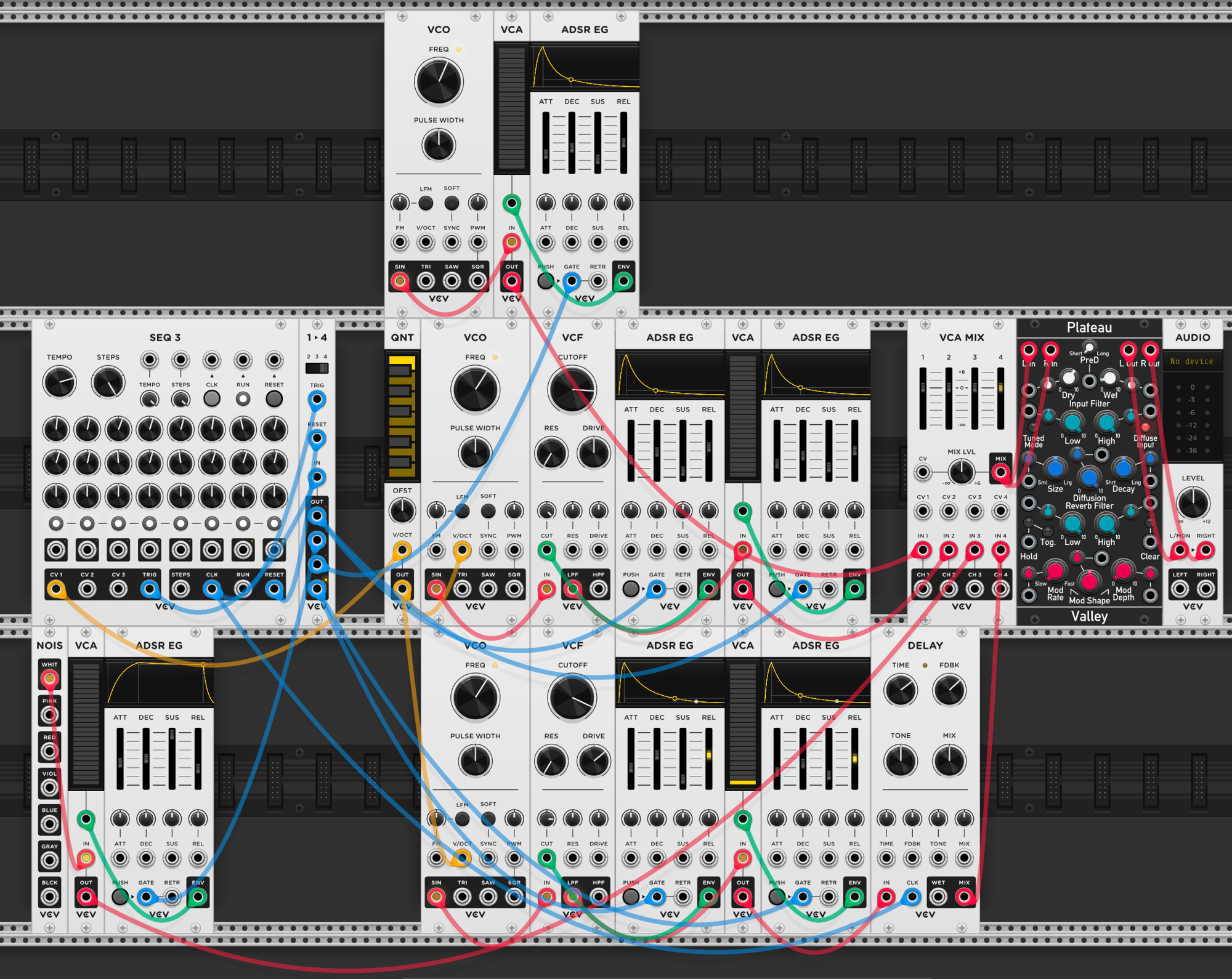Click the NOIS module PINK output jack
The image size is (1232, 979).
(49, 715)
